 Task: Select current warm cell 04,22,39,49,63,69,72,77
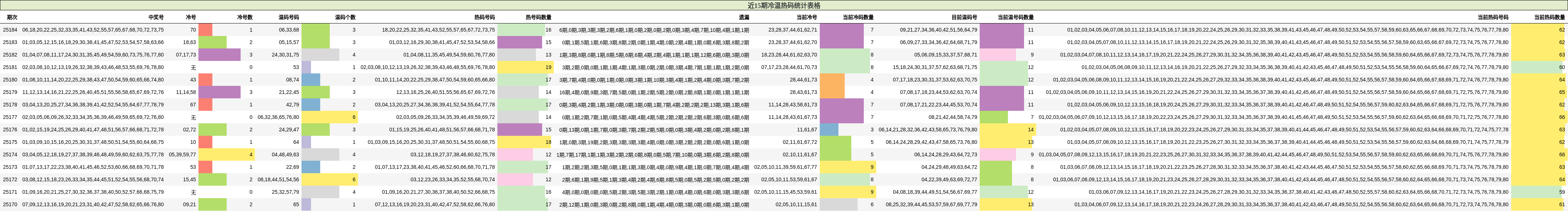pos(949,179)
